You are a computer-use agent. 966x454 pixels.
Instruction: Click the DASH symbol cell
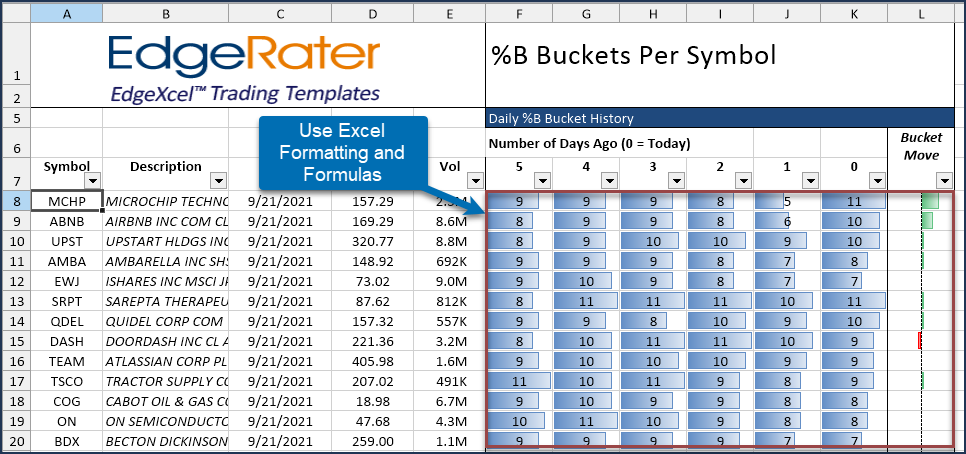click(67, 341)
